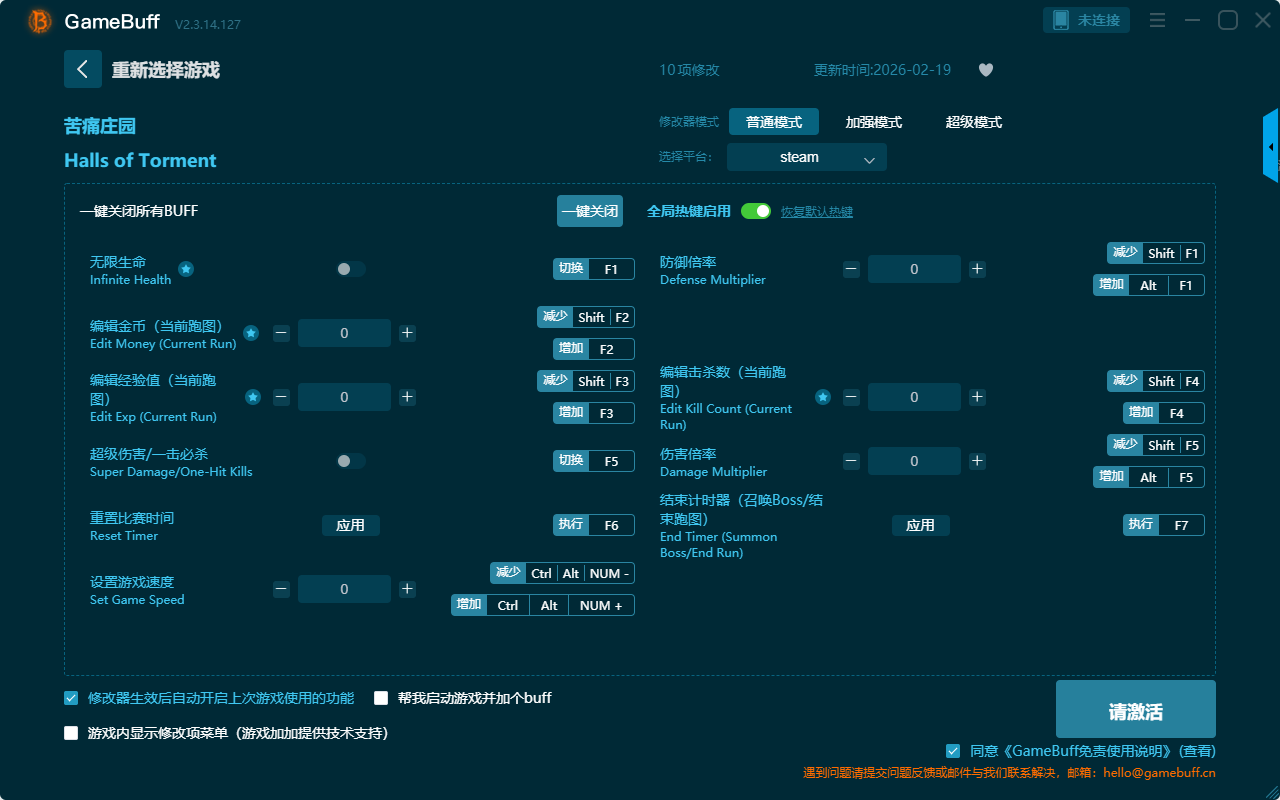Toggle Infinite Health switch on

350,269
